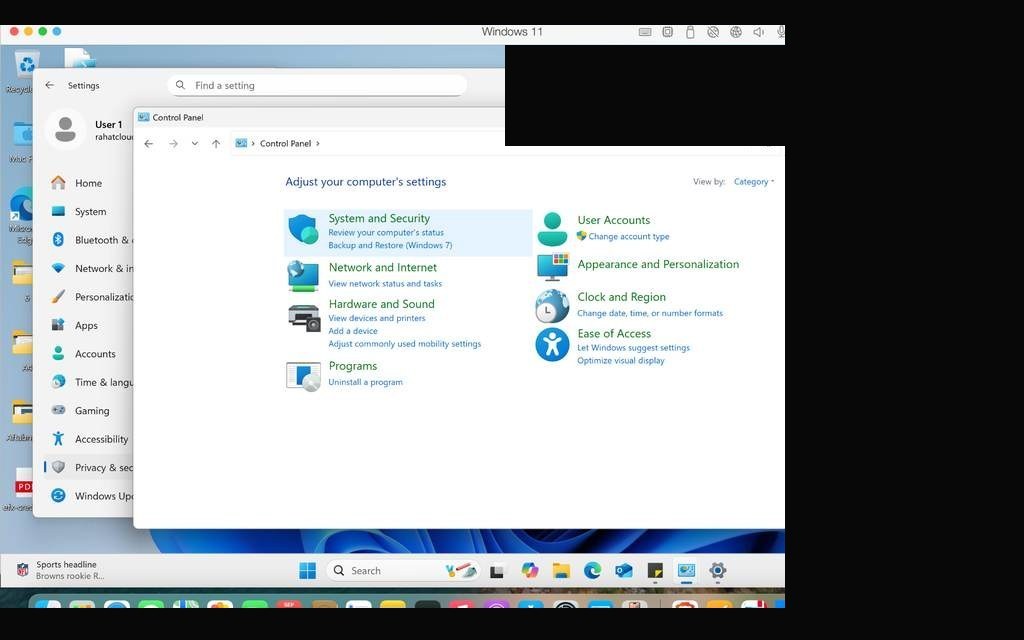
Task: Launch Microsoft Edge from the taskbar
Action: coord(592,570)
